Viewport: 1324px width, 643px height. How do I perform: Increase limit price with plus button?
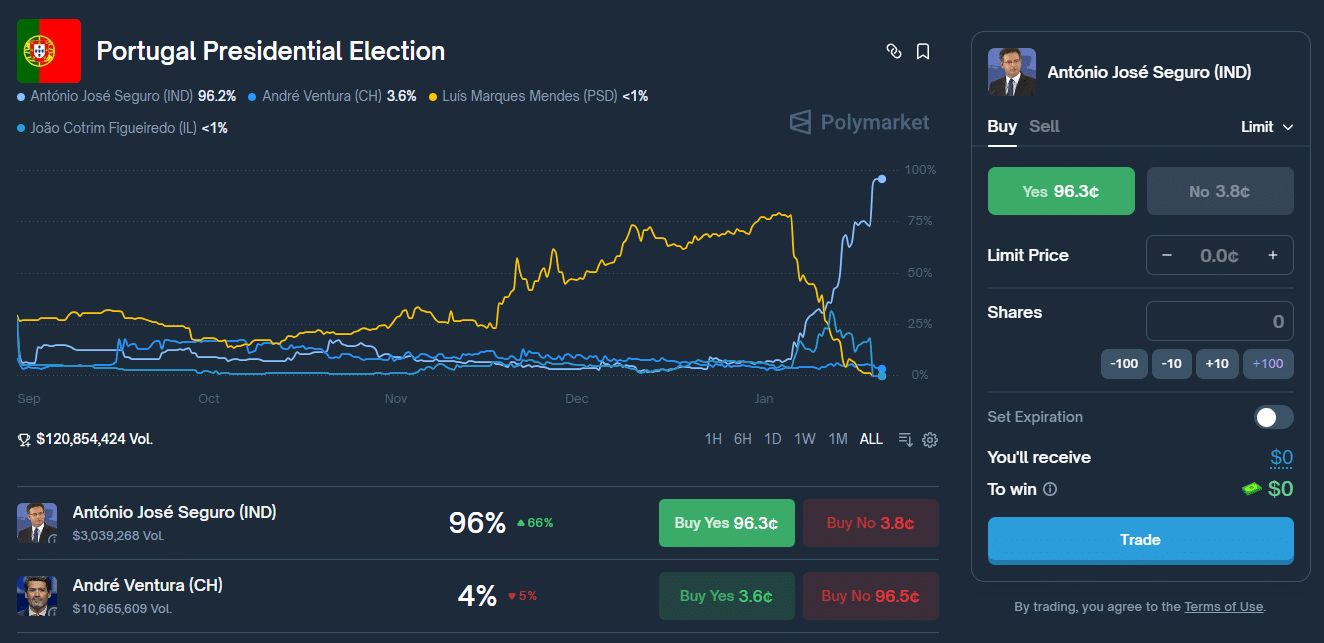pos(1273,255)
